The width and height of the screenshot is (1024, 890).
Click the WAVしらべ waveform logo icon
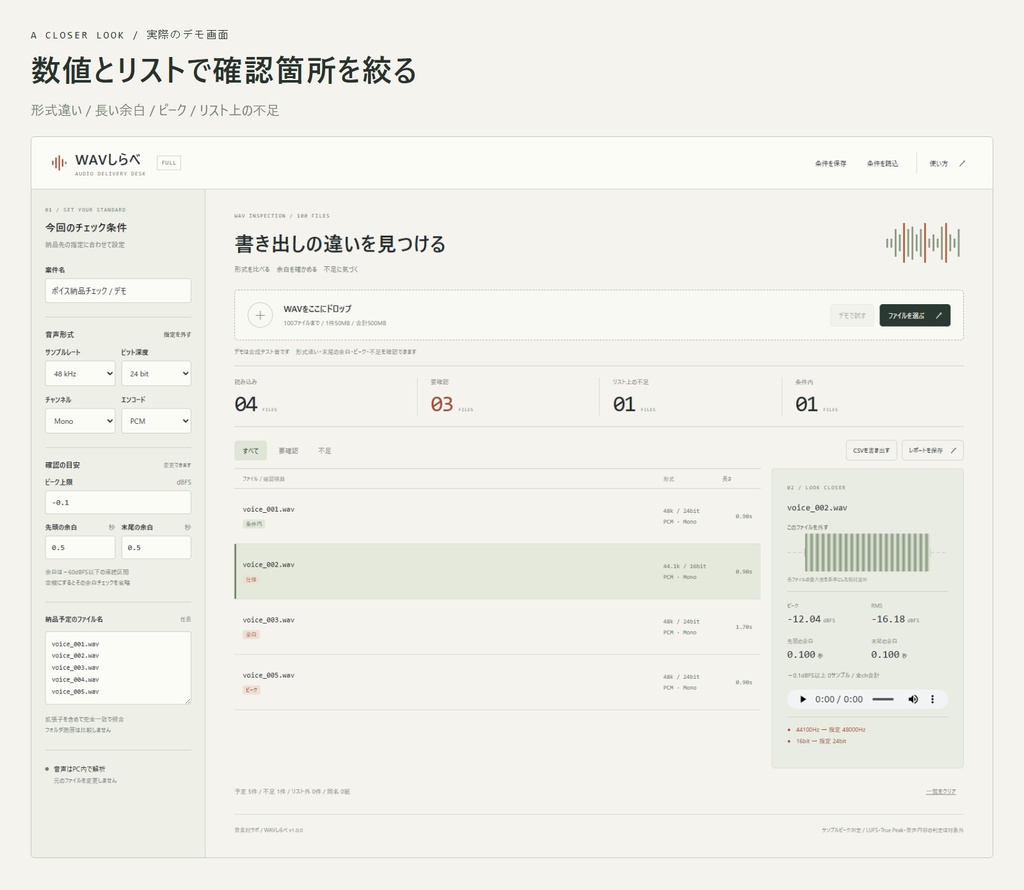59,163
